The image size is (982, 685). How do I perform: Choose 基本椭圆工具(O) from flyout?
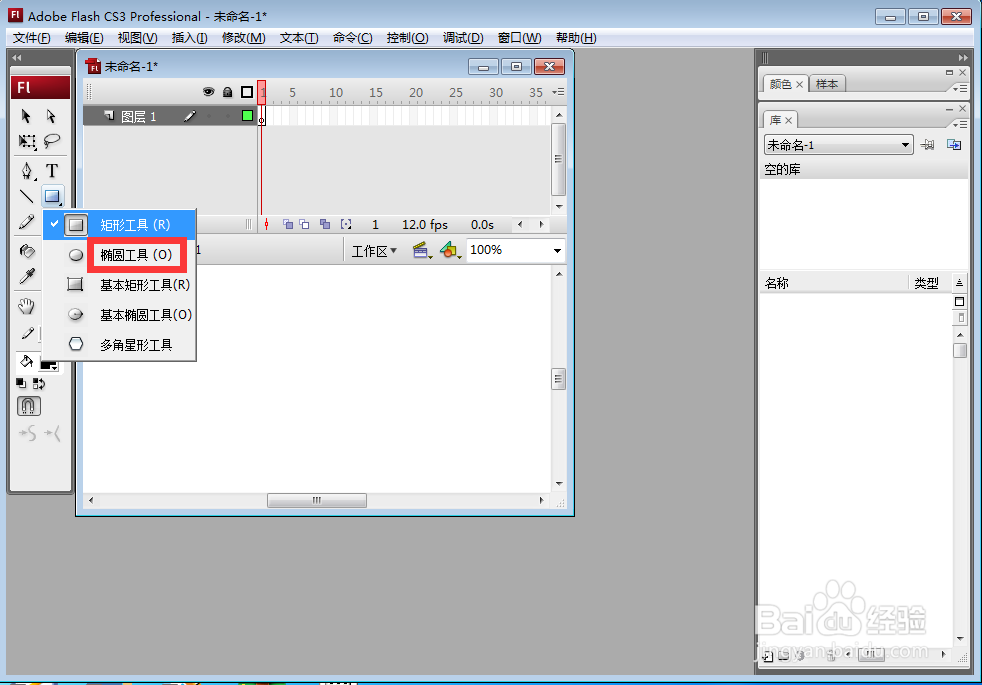pyautogui.click(x=120, y=315)
